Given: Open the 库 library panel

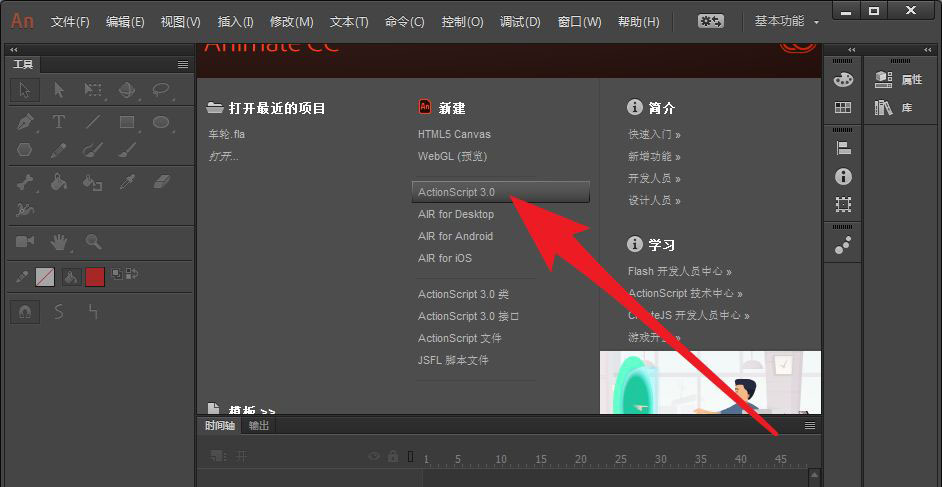Looking at the screenshot, I should coord(893,108).
